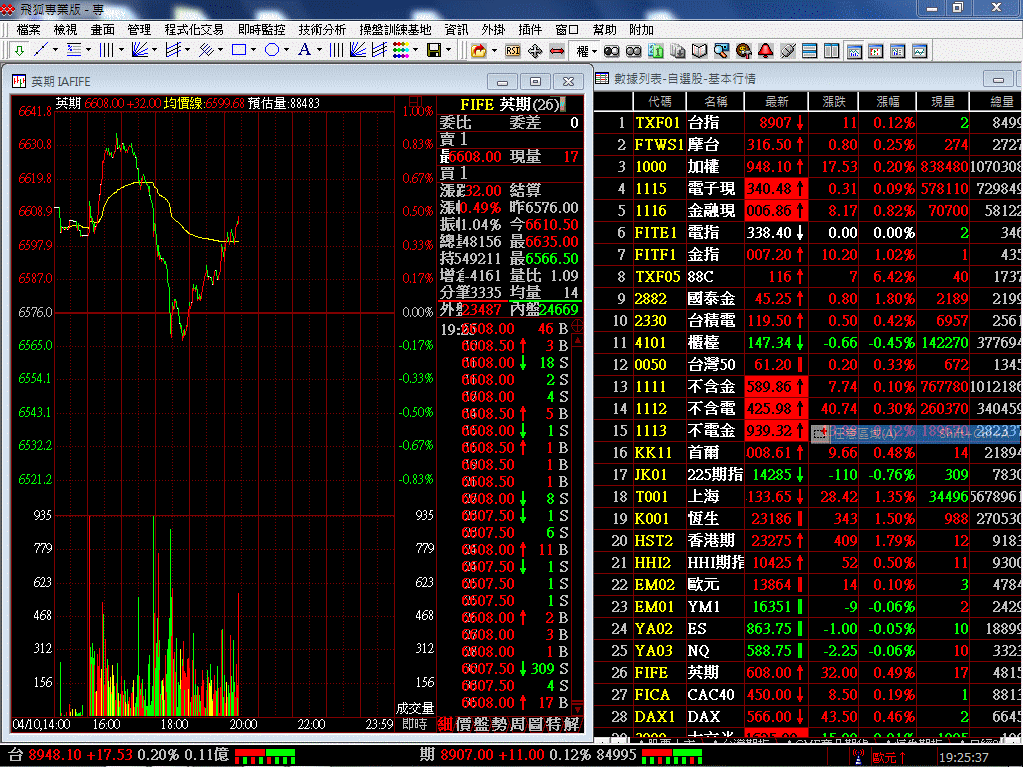Image resolution: width=1023 pixels, height=767 pixels.
Task: Sort by the 最新 column header
Action: 776,101
